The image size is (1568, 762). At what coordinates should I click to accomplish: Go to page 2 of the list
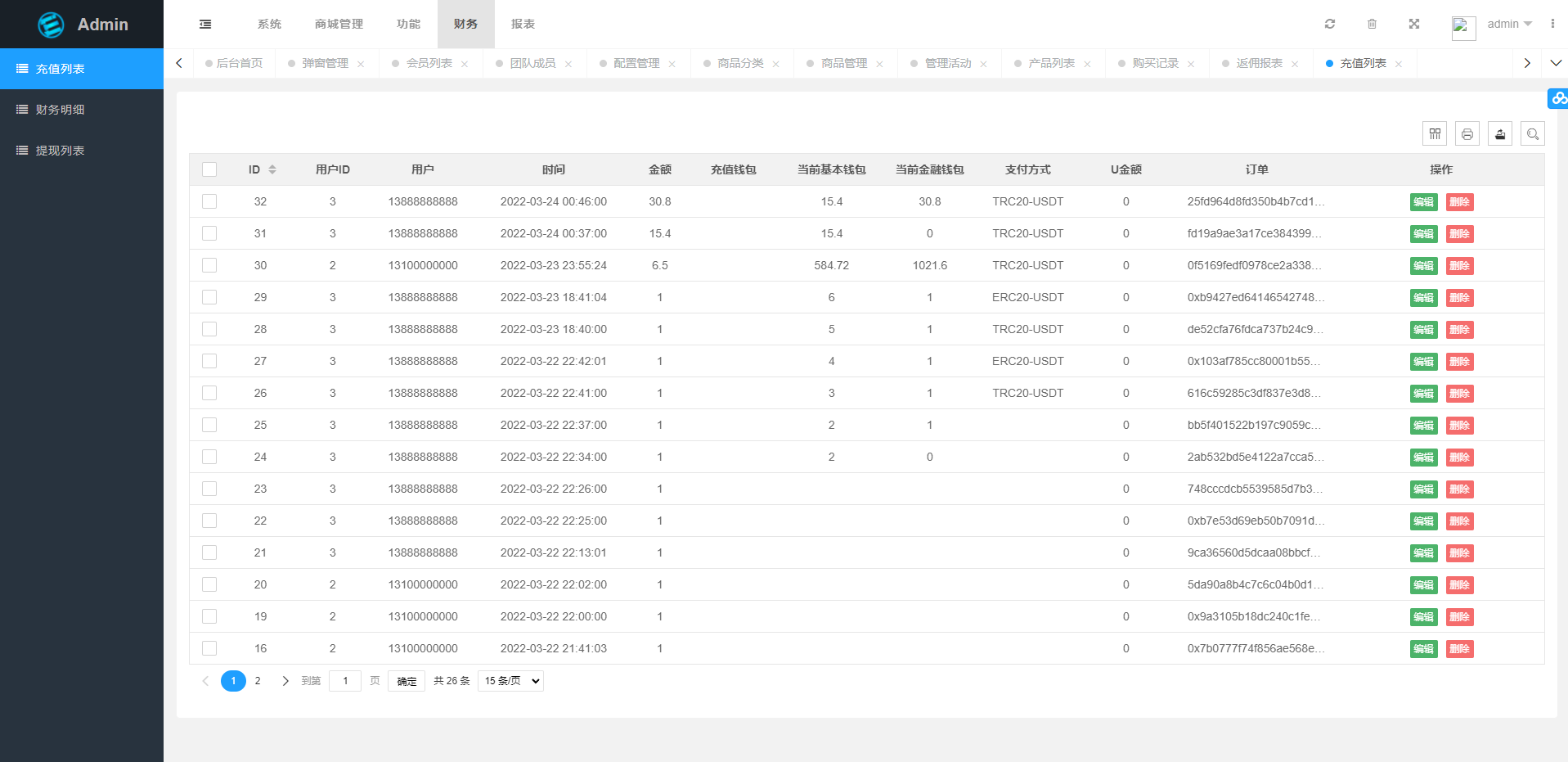(258, 680)
